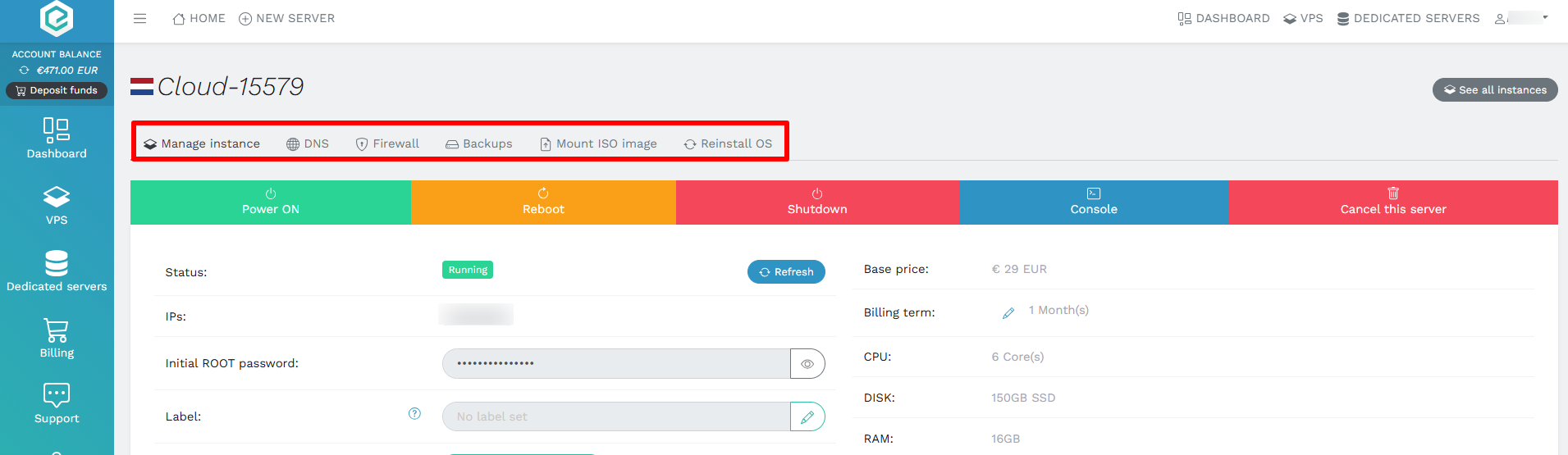Open DASHBOARD in the top-right menu
Screen dimensions: 1568x455
(x=1223, y=18)
